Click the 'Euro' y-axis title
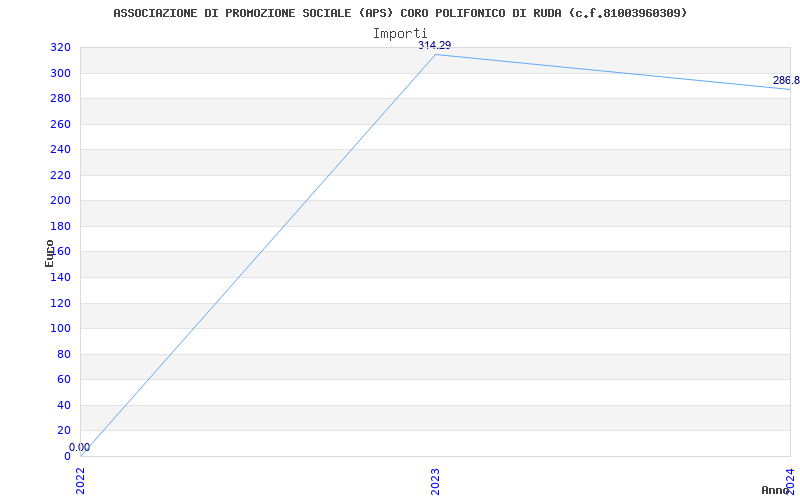Viewport: 800px width, 500px height. pos(49,254)
